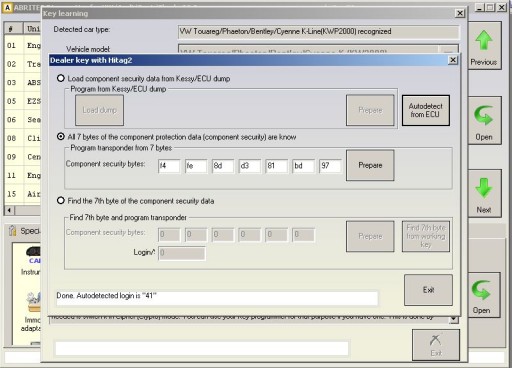This screenshot has width=512, height=368.
Task: Click fifth security byte field 81
Action: (x=276, y=166)
